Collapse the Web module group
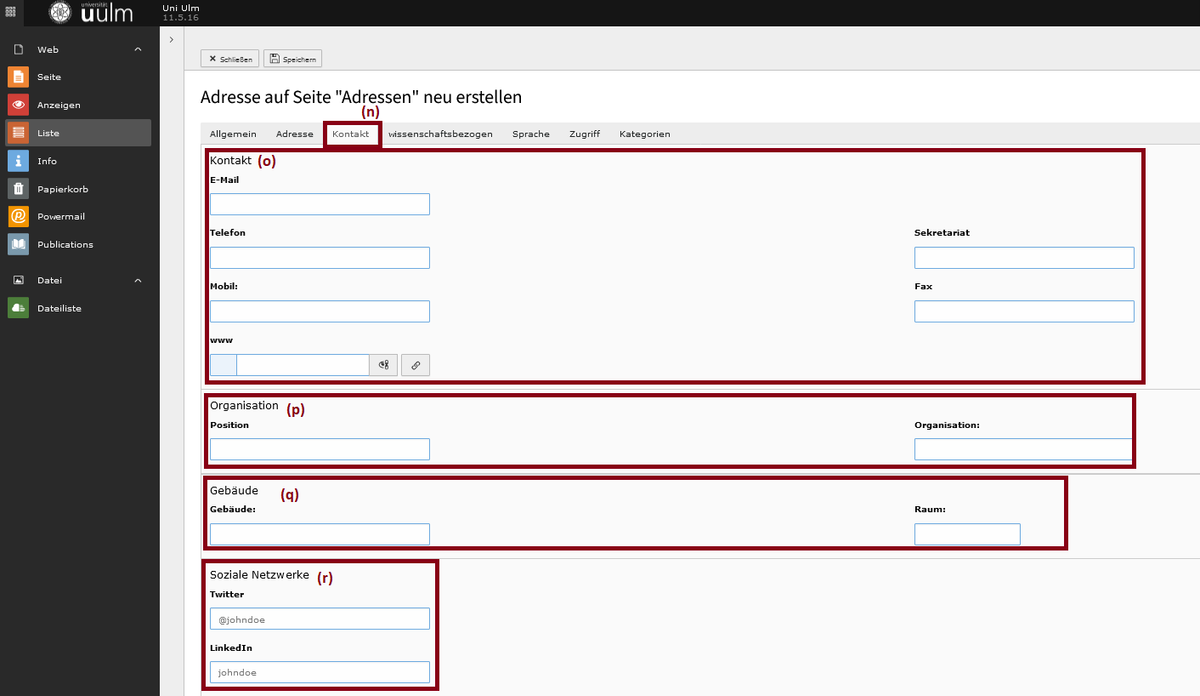The height and width of the screenshot is (696, 1200). pos(138,49)
